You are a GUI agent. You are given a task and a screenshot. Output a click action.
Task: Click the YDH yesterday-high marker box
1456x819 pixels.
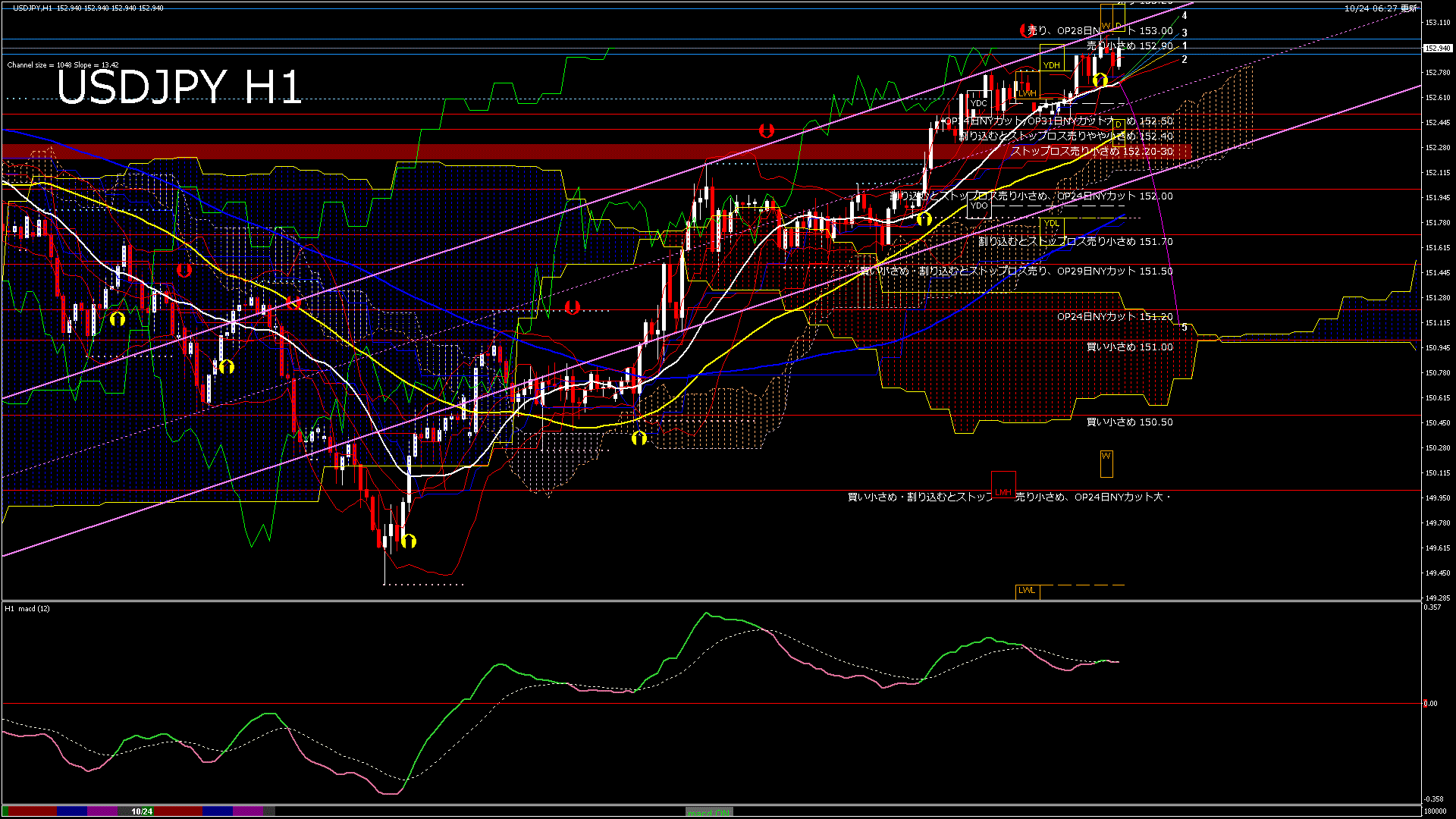(x=1051, y=65)
